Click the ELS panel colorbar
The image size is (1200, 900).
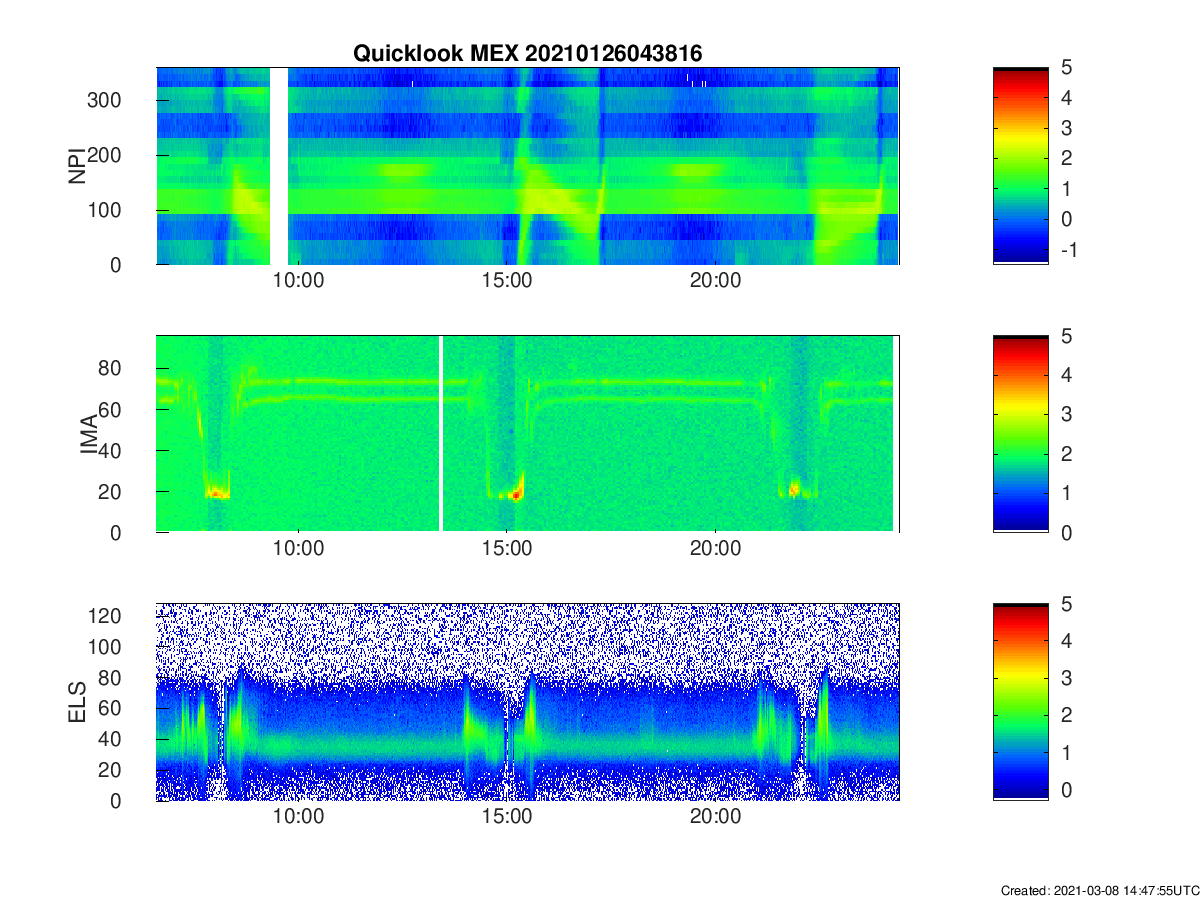(x=1021, y=702)
